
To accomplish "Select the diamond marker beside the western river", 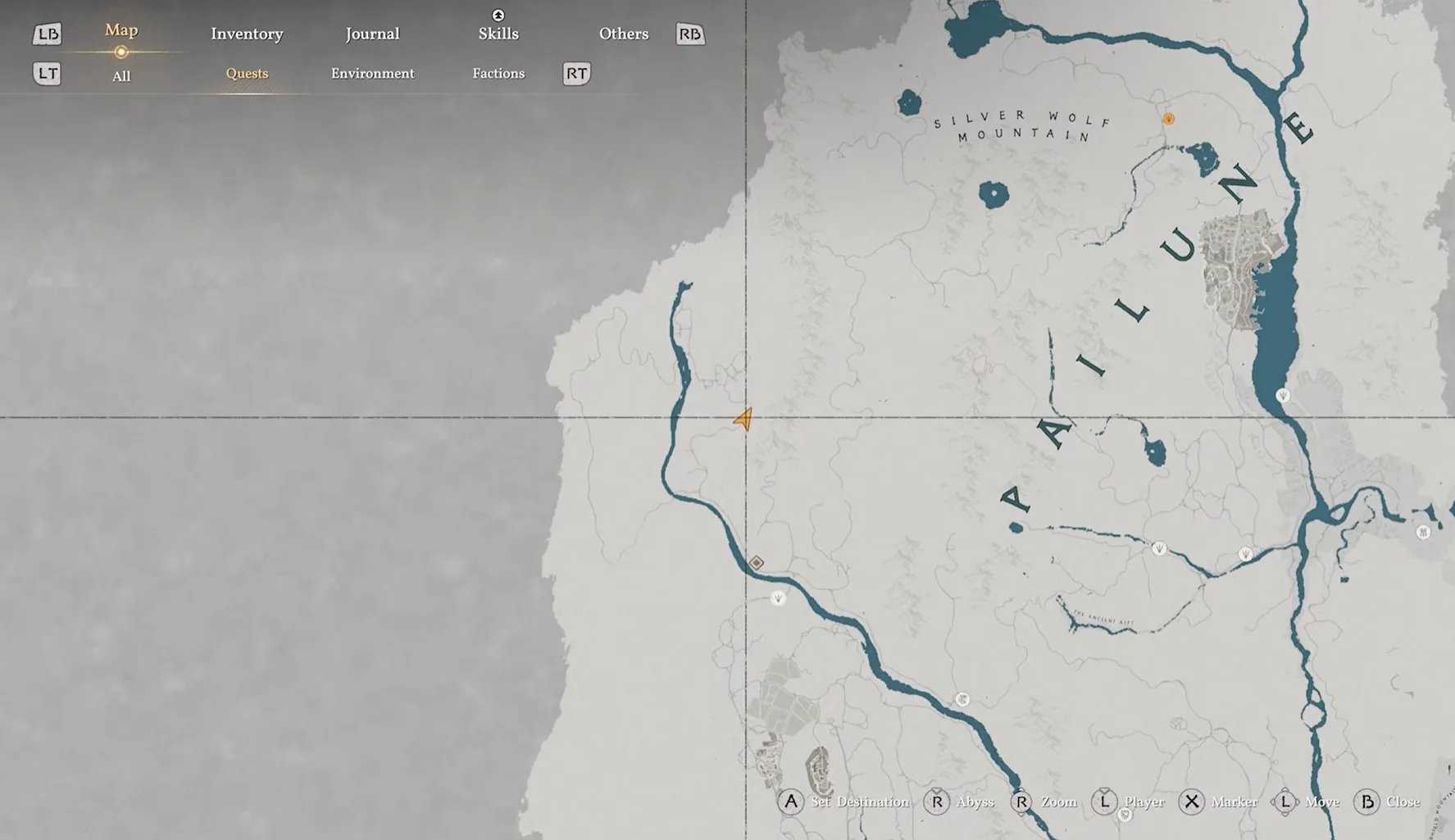I will [x=756, y=563].
